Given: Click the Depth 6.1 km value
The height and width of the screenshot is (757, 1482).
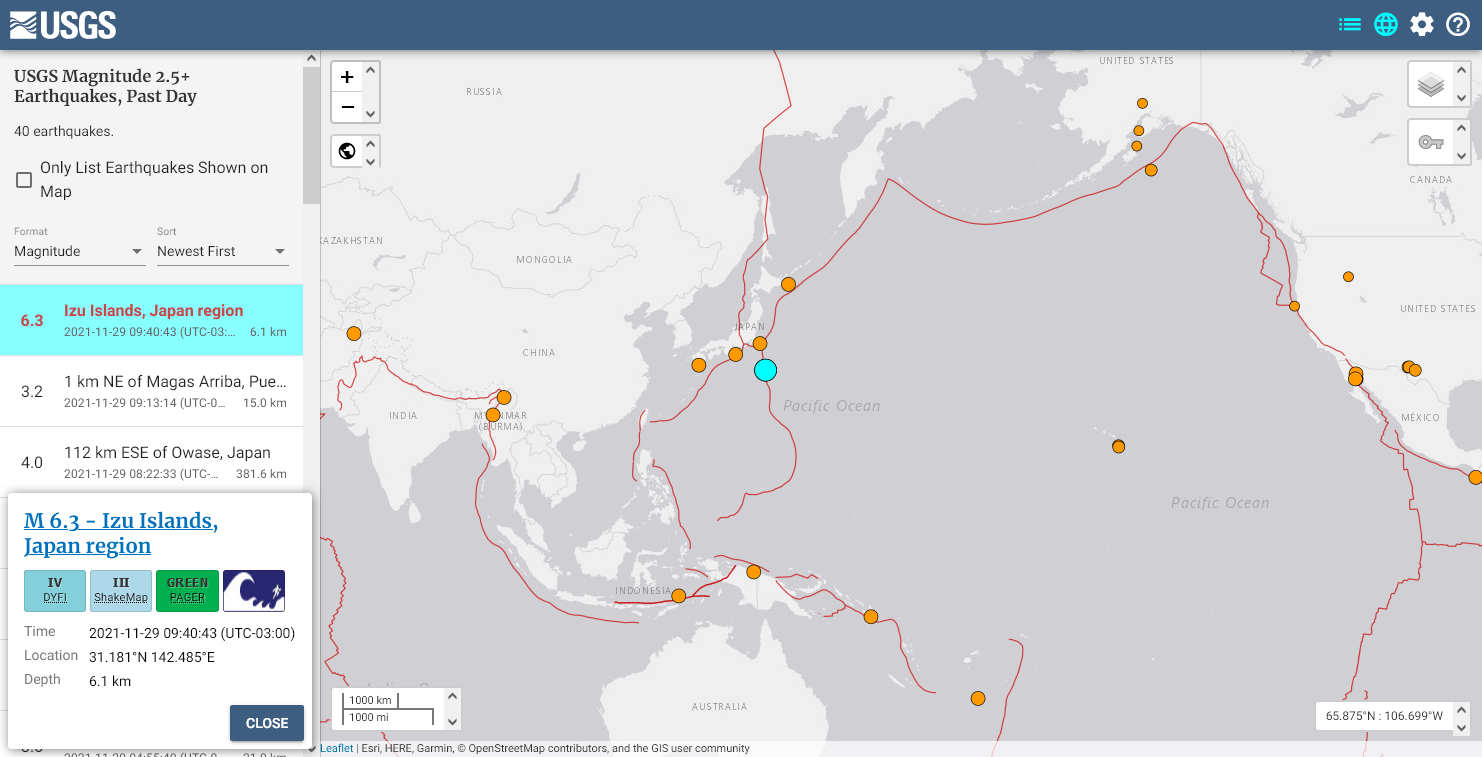Looking at the screenshot, I should point(110,681).
